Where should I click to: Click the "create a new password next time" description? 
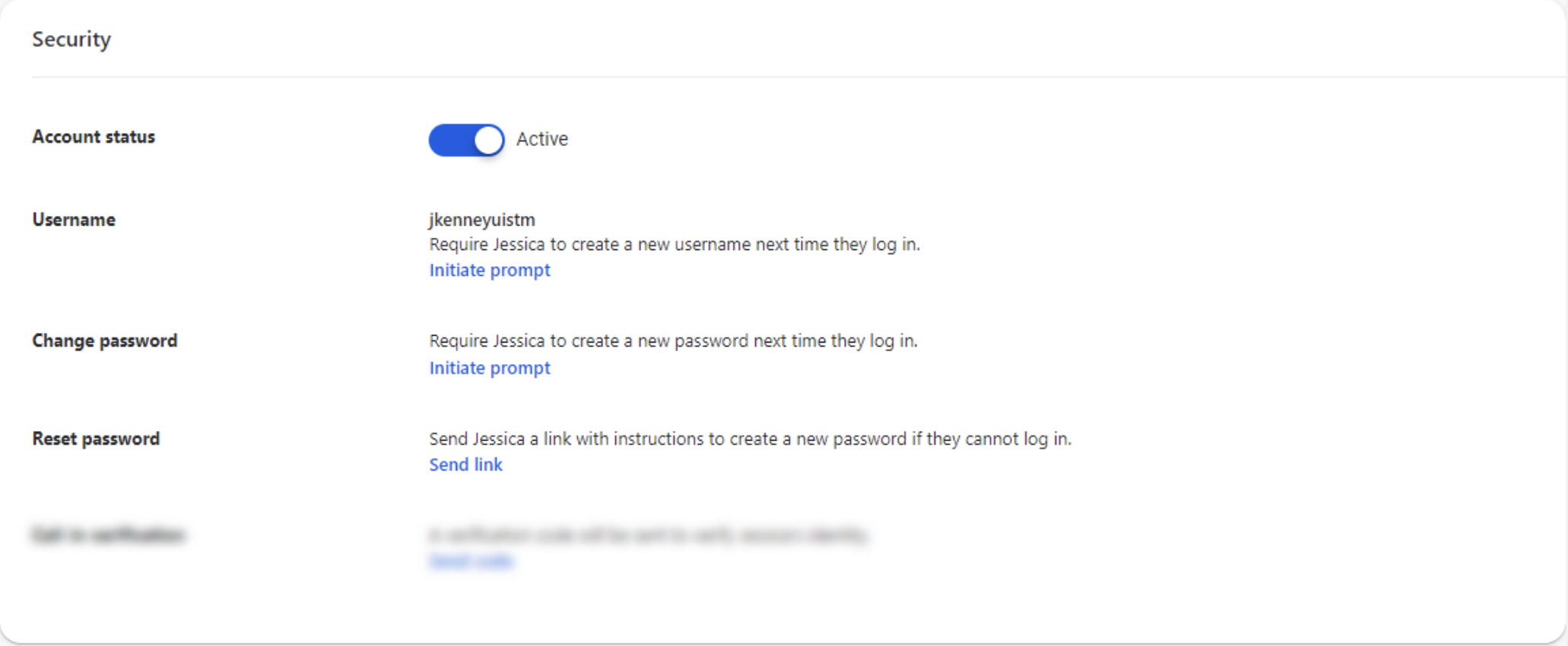pos(673,341)
